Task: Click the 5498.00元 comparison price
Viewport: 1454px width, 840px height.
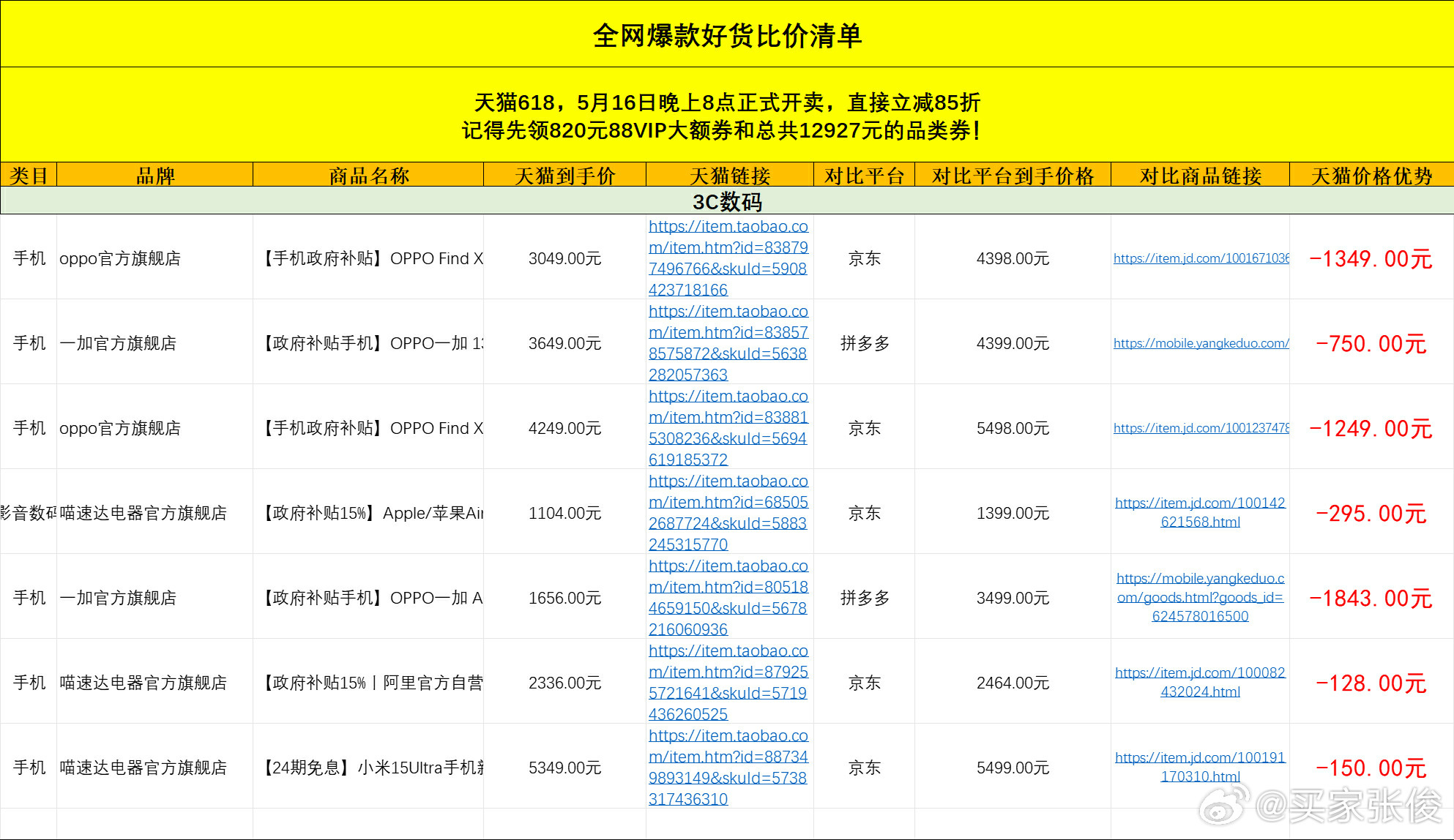Action: coord(1013,428)
